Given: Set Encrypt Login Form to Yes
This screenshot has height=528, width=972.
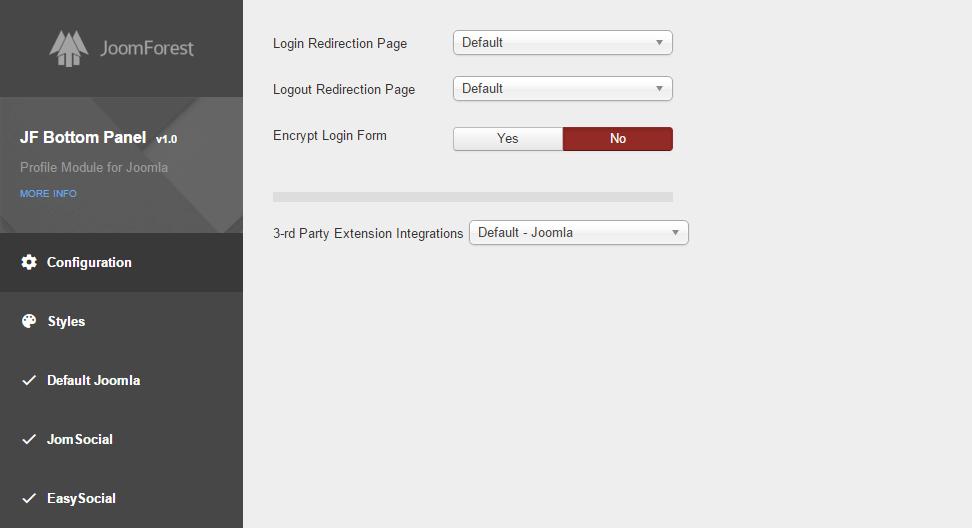Looking at the screenshot, I should click(x=508, y=139).
